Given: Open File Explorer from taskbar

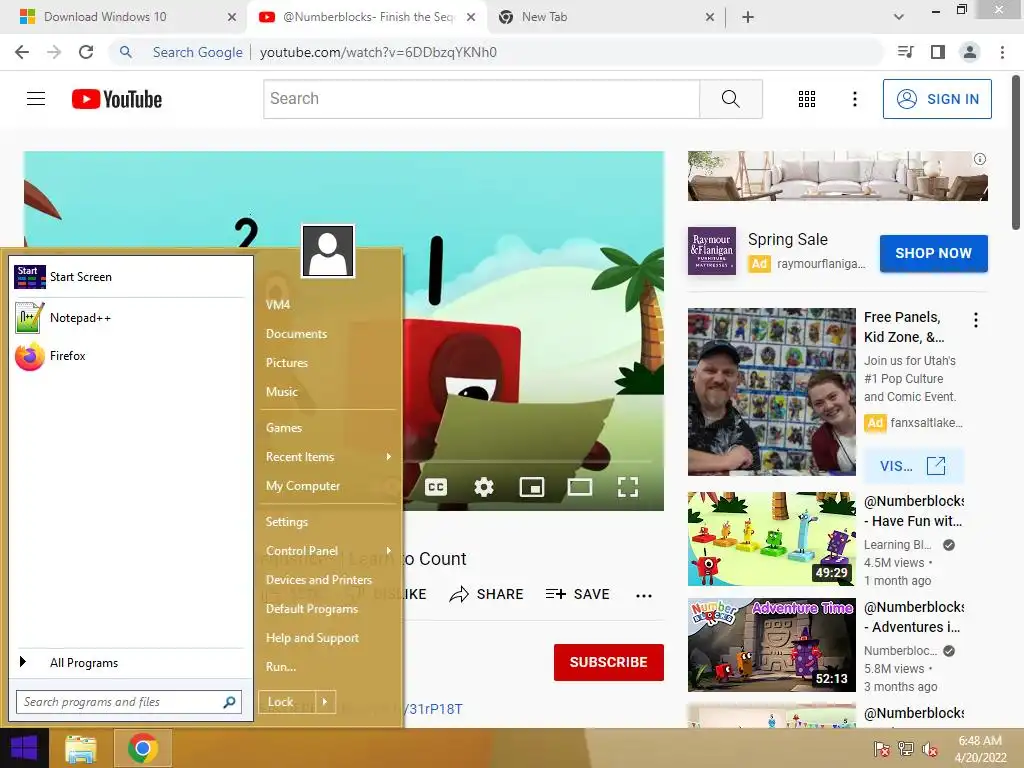Looking at the screenshot, I should tap(81, 749).
